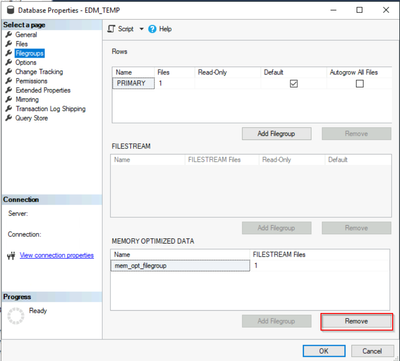Open the Files page
Viewport: 400px width, 361px height.
(22, 44)
